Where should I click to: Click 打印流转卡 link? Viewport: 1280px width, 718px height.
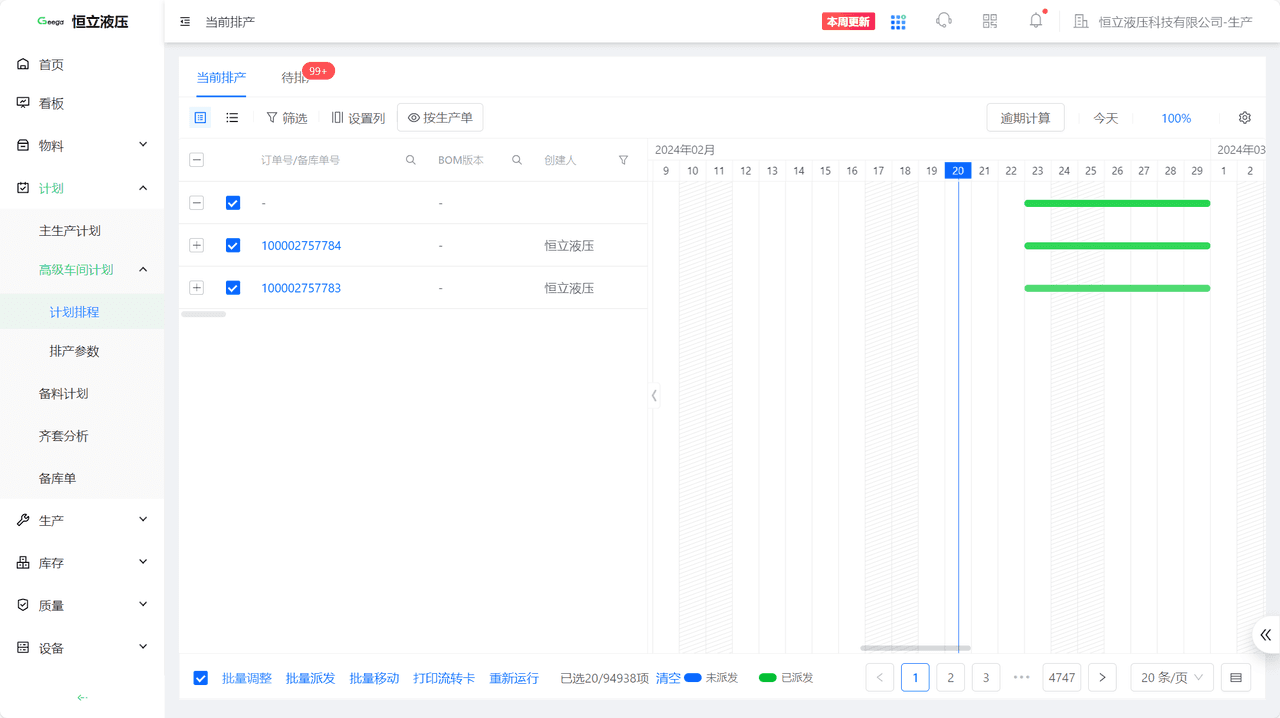point(444,678)
